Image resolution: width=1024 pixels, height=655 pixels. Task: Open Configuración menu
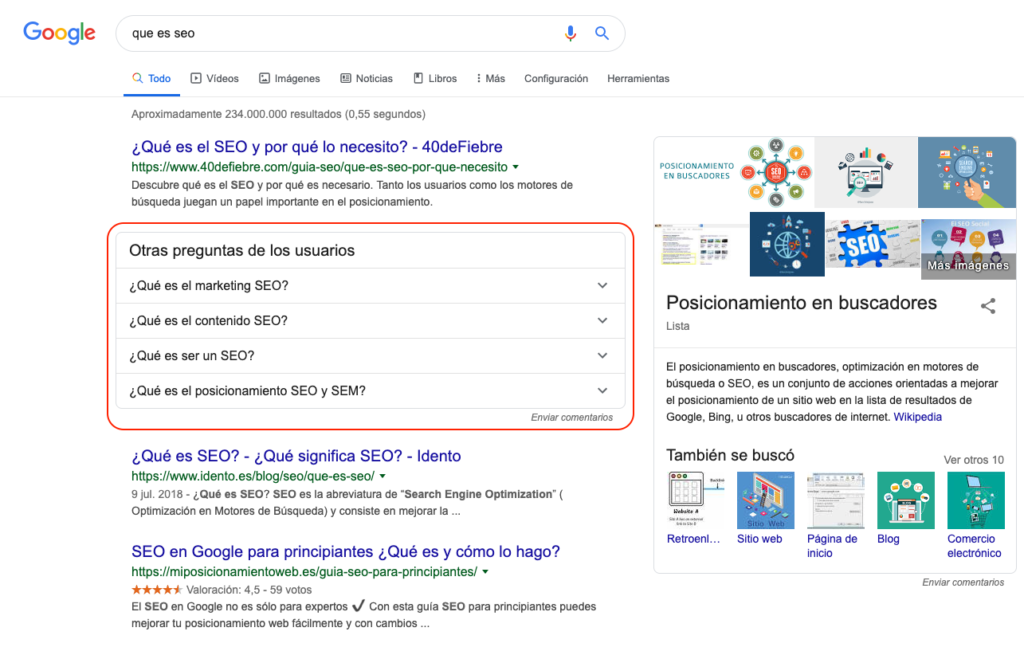click(x=556, y=78)
